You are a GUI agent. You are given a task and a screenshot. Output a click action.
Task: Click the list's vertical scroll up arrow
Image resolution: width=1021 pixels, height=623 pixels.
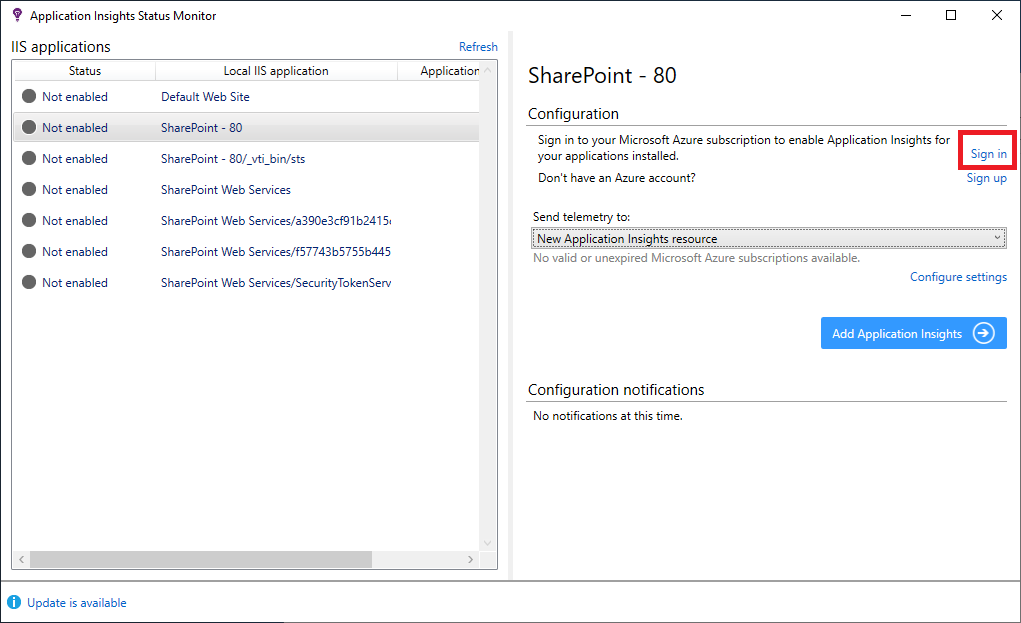point(488,70)
